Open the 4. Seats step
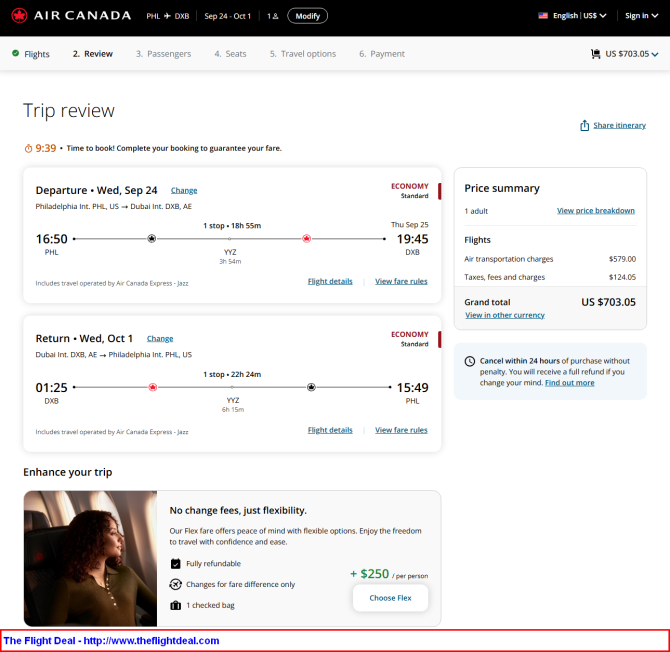This screenshot has height=652, width=670. pos(230,54)
